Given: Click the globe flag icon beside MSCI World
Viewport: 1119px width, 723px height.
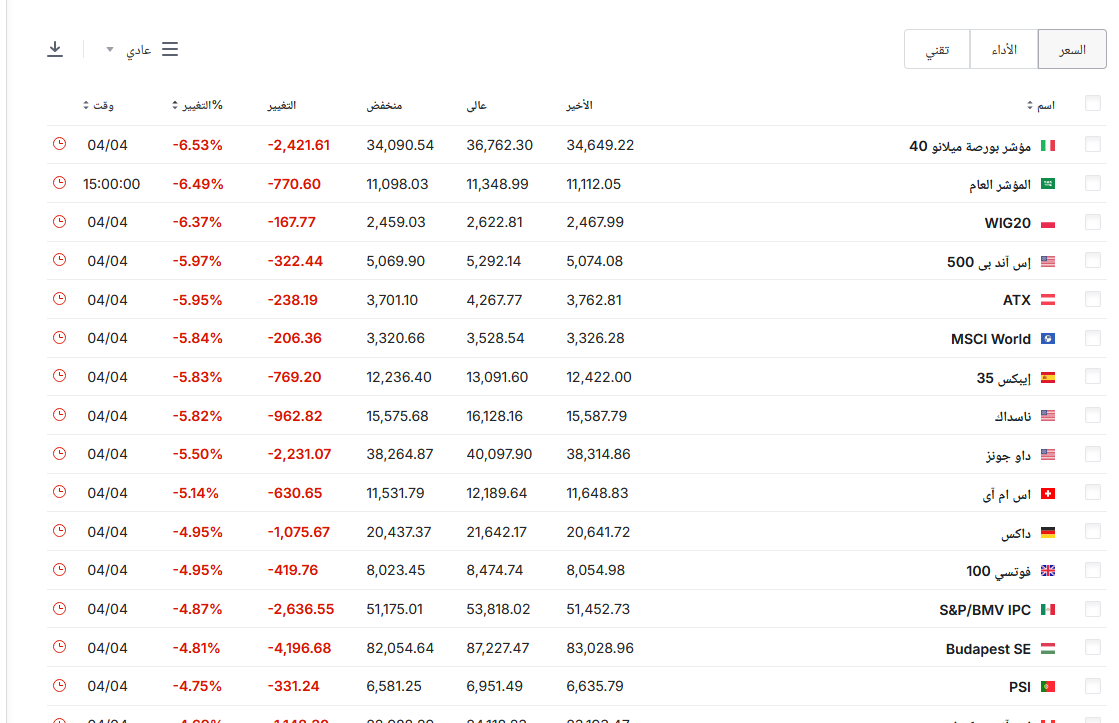Looking at the screenshot, I should [1048, 339].
